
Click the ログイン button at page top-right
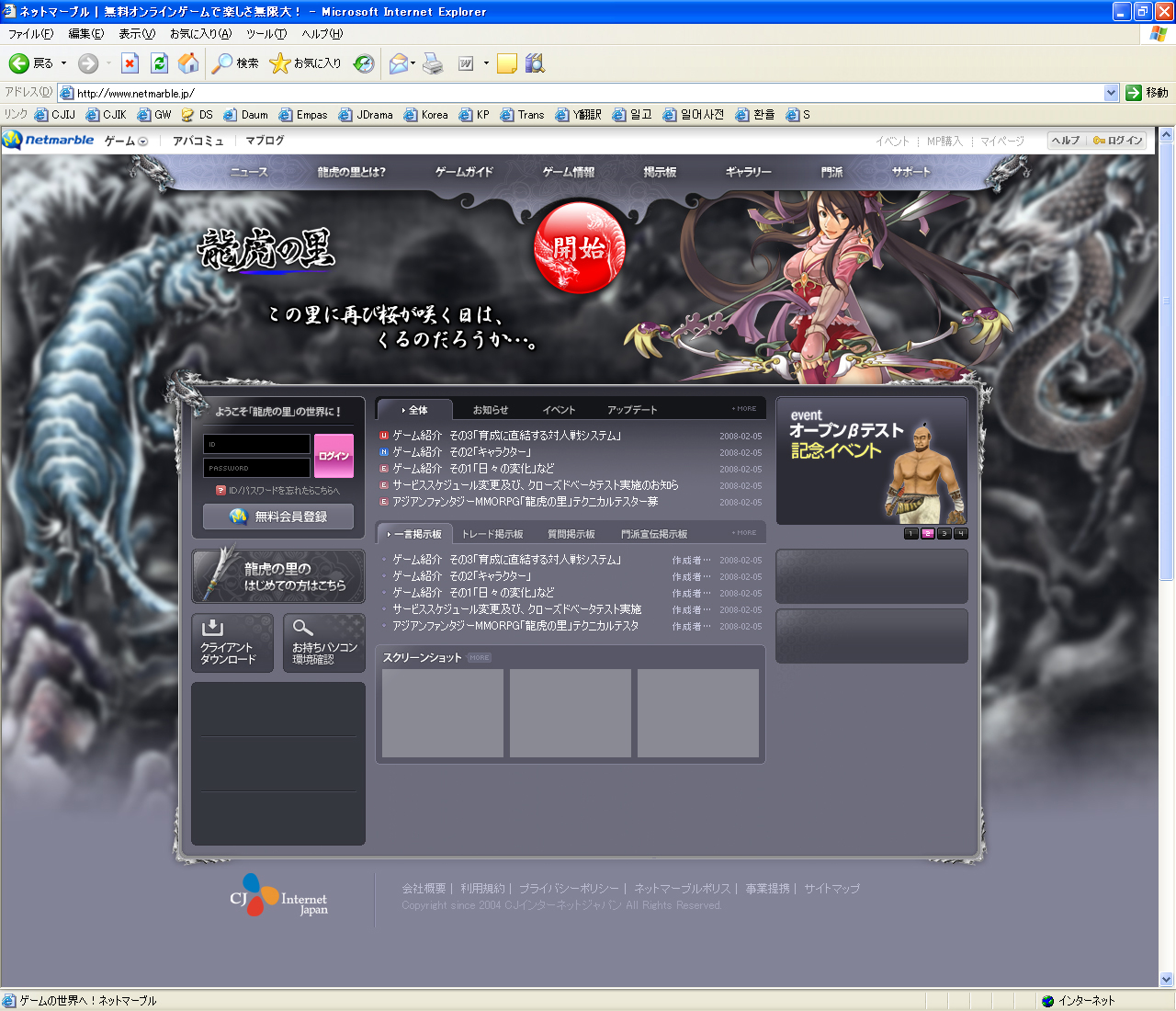tap(1117, 141)
